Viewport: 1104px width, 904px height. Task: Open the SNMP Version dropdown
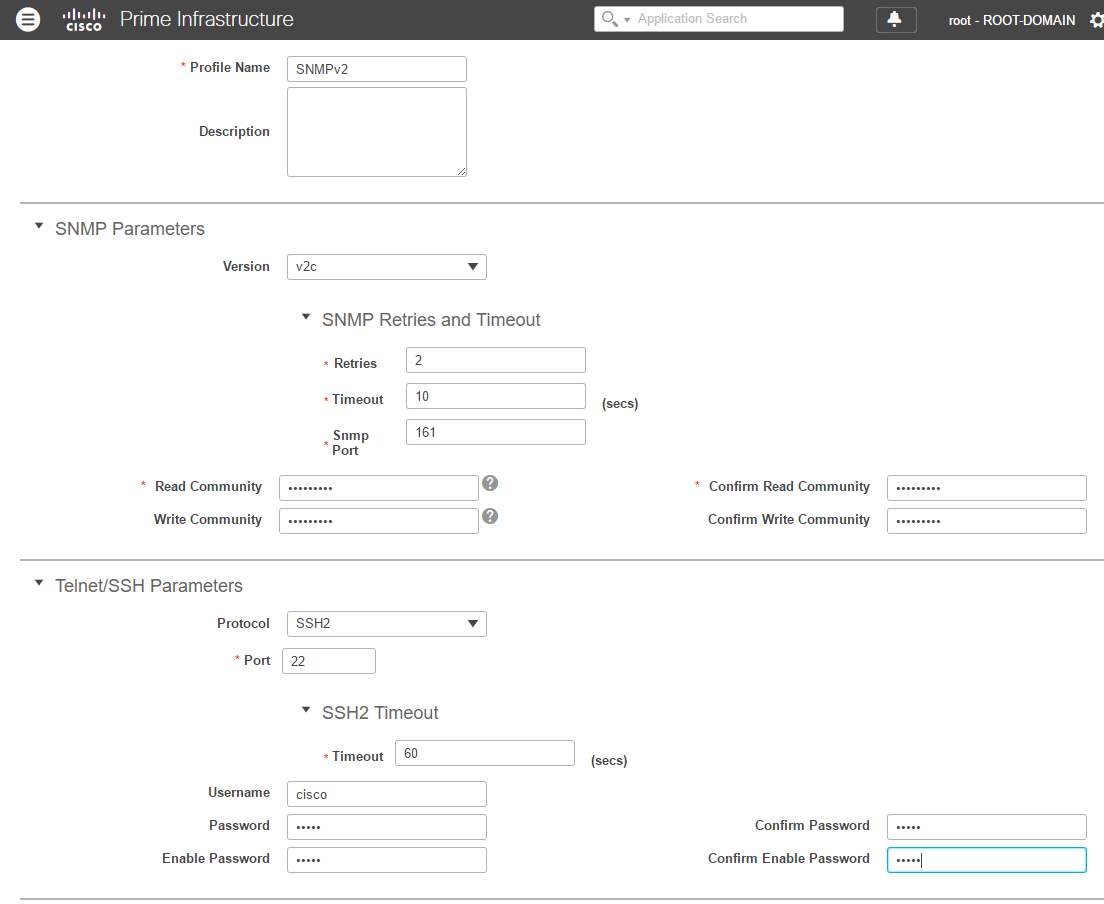pyautogui.click(x=386, y=267)
